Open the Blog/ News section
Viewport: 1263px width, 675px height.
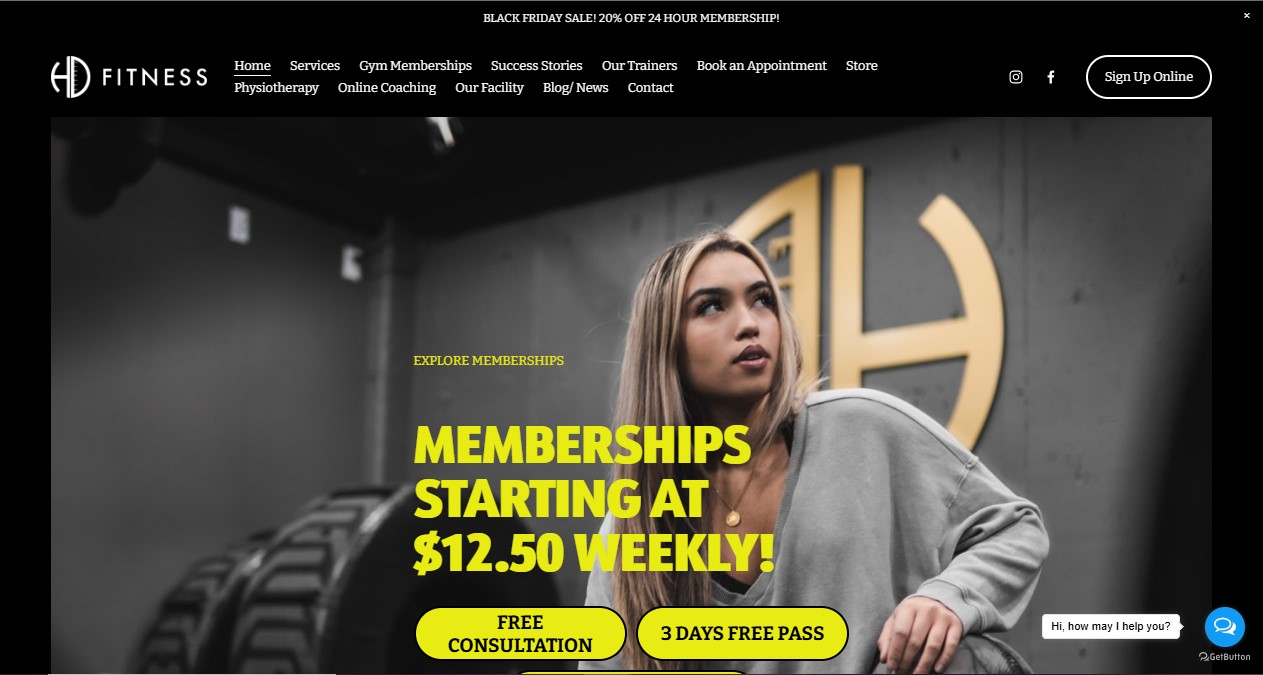[x=576, y=88]
